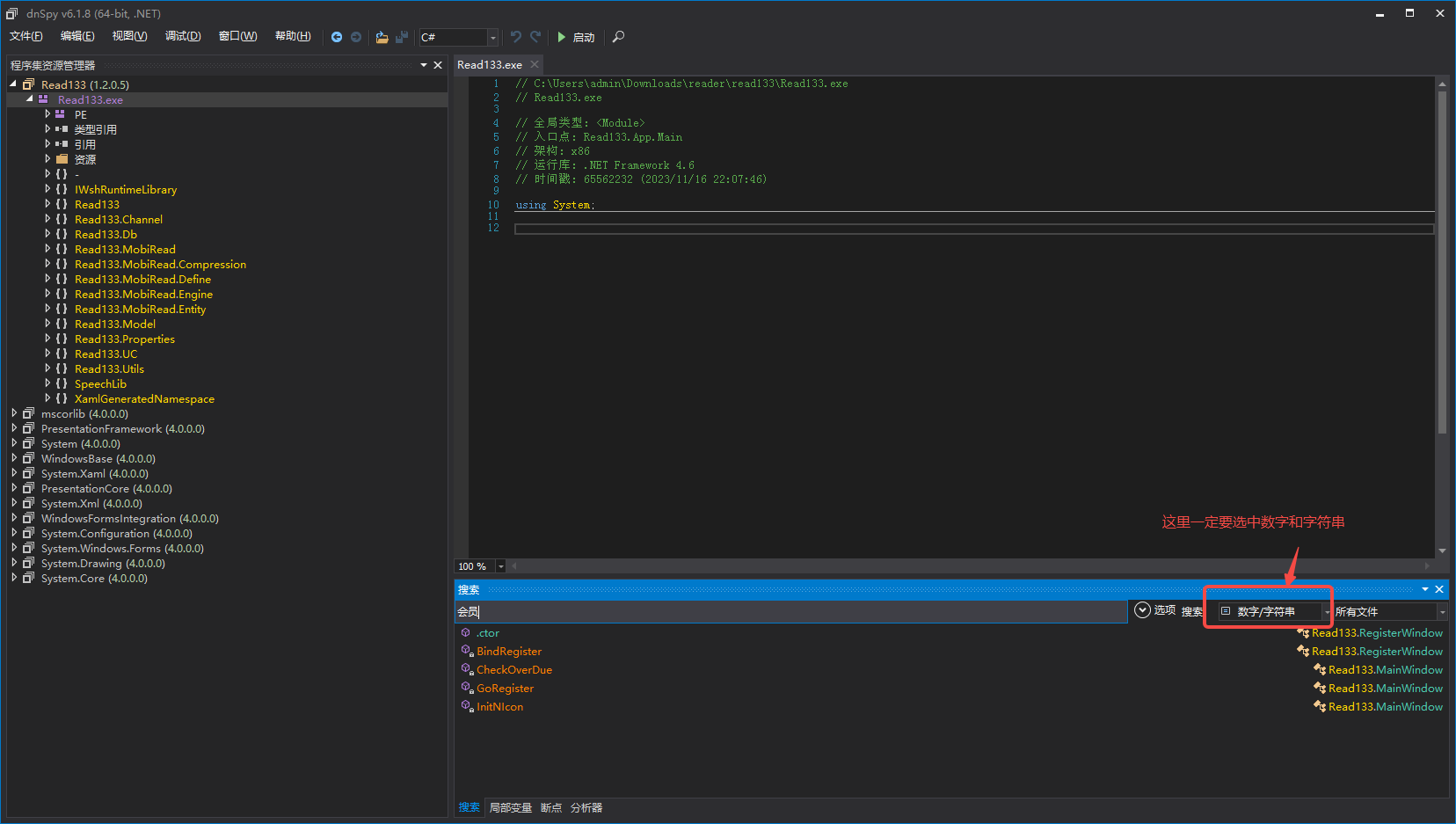
Task: Click the SpeechLib namespace braces icon
Action: point(62,383)
